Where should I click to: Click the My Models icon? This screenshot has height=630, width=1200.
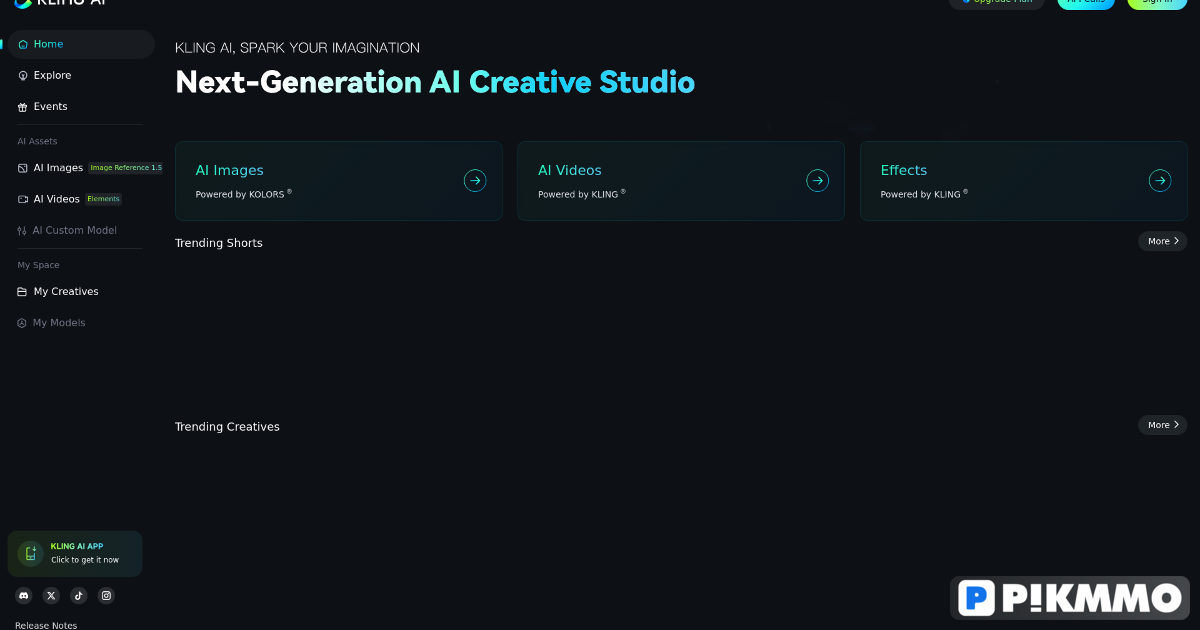pyautogui.click(x=22, y=323)
